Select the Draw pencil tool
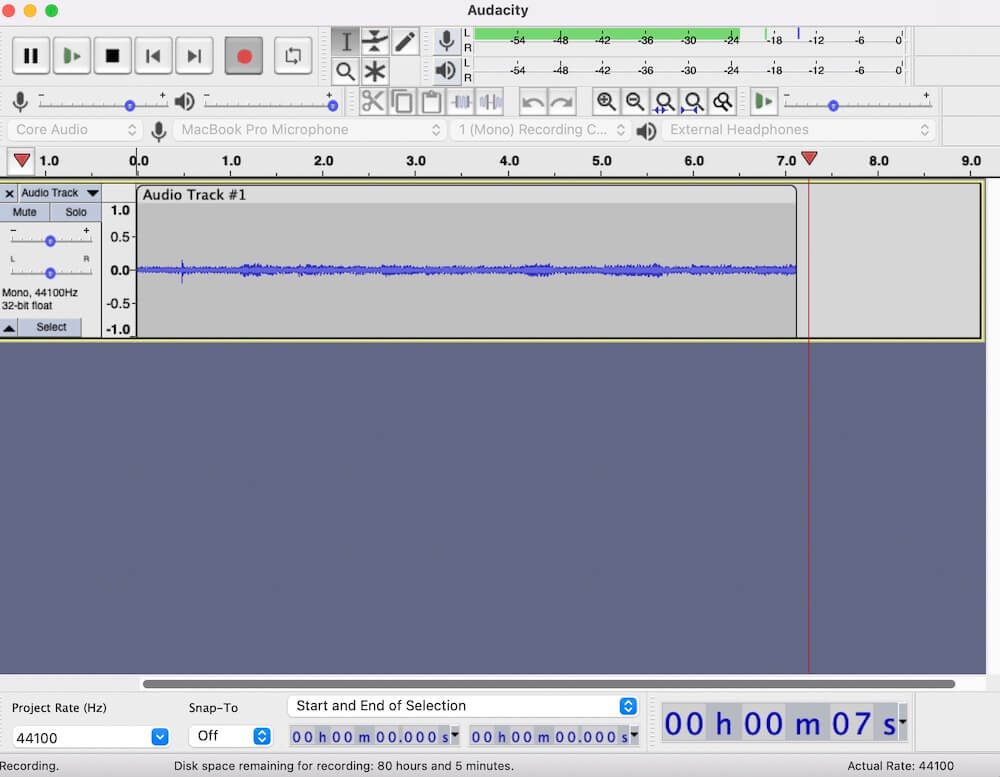The image size is (1000, 777). coord(404,41)
